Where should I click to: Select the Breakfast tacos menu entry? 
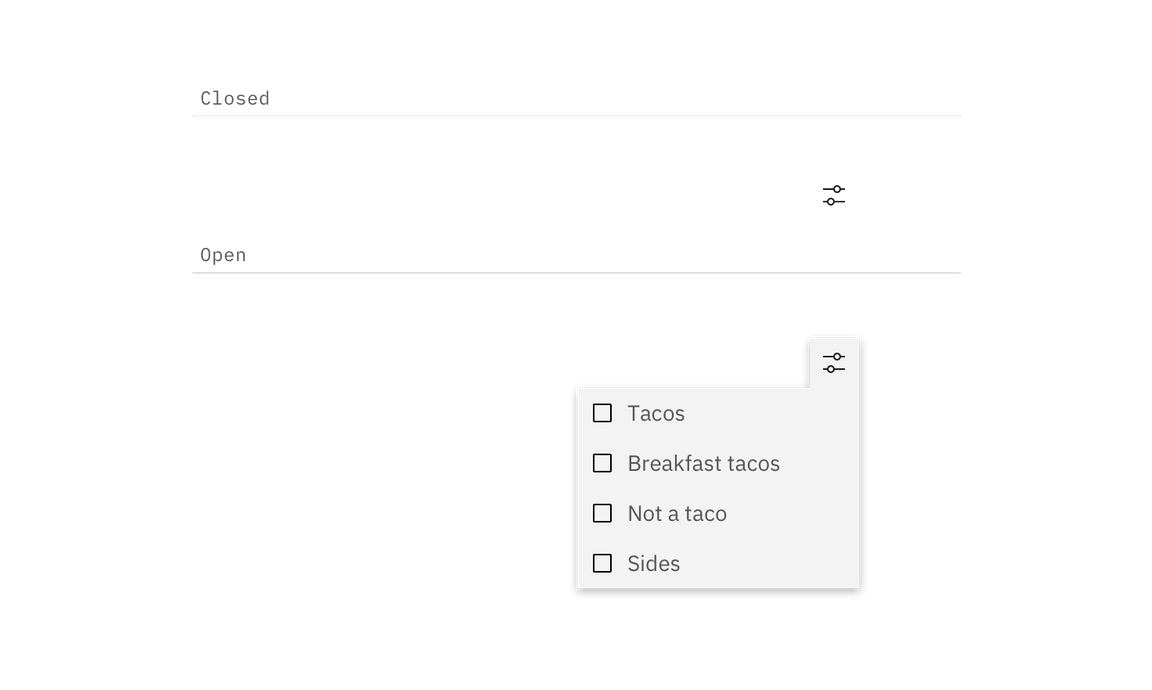(703, 463)
